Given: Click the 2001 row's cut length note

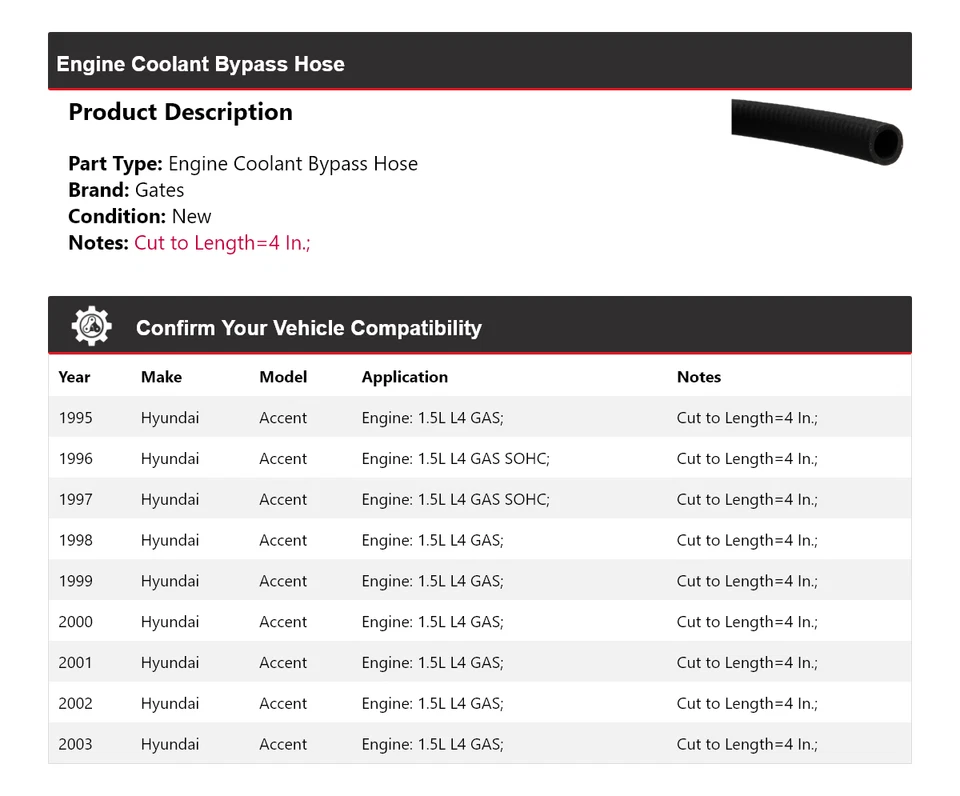Looking at the screenshot, I should click(x=746, y=663).
